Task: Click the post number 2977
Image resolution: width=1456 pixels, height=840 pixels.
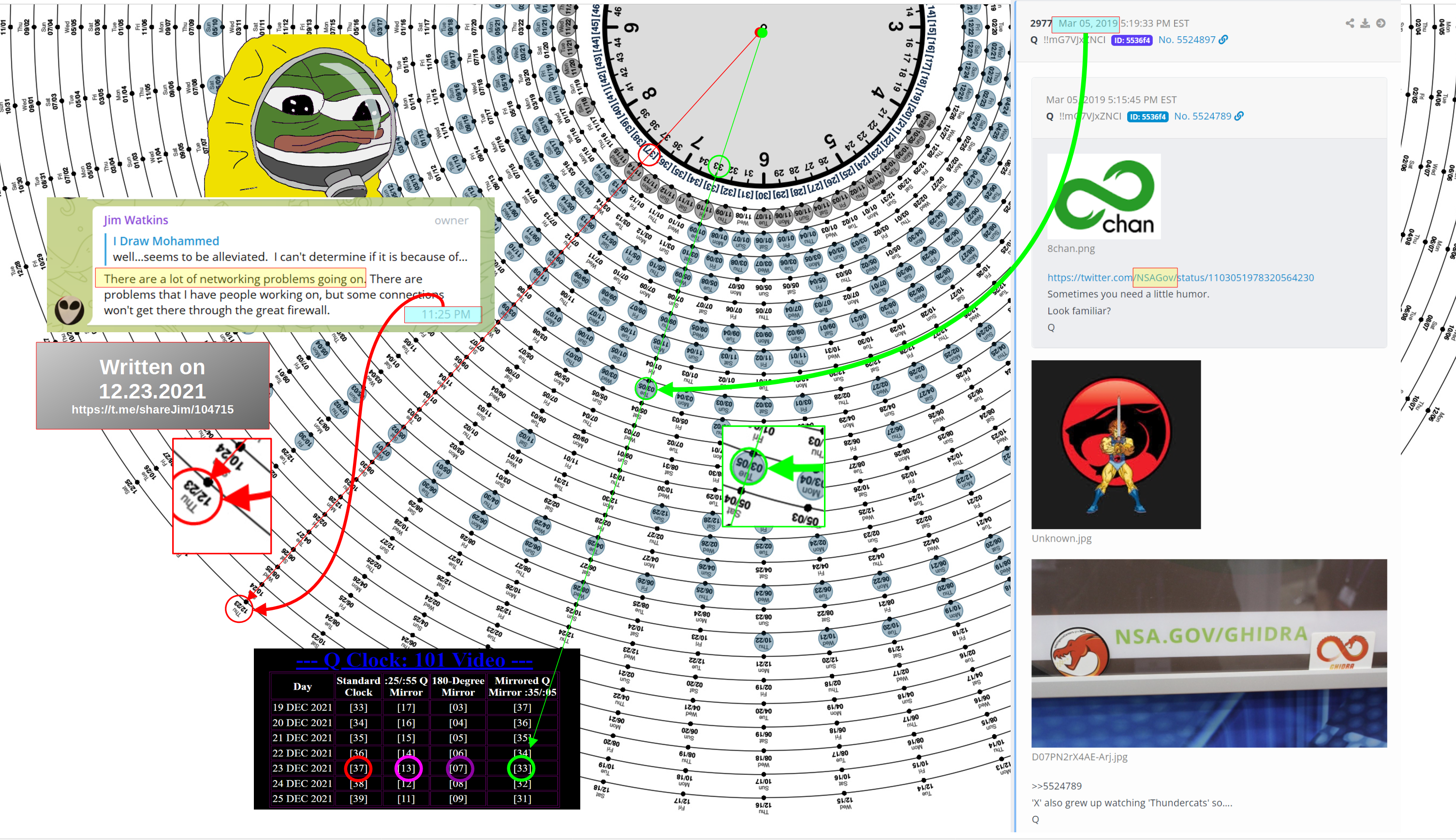Action: coord(1041,23)
